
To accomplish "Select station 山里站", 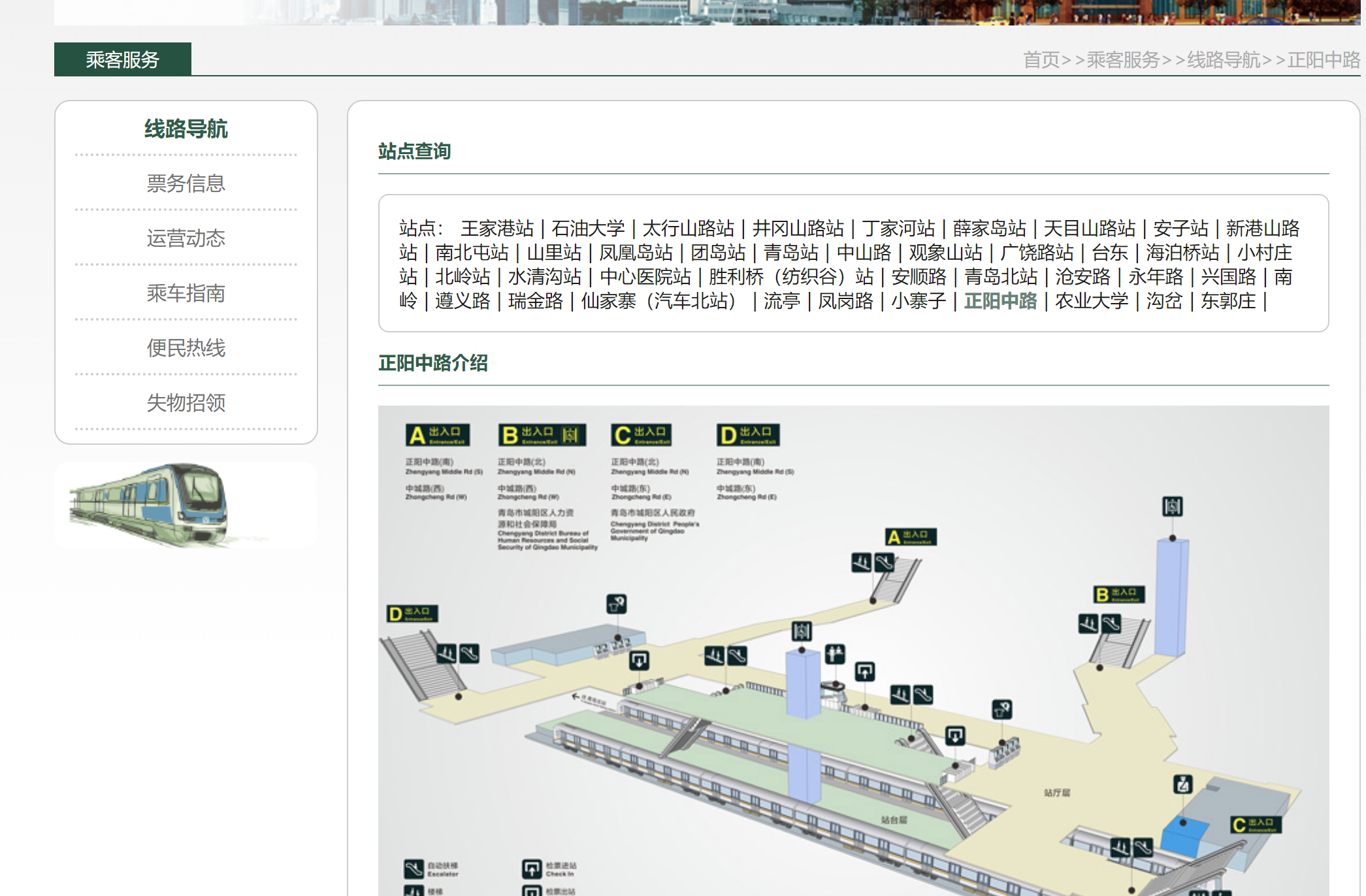I will [554, 253].
